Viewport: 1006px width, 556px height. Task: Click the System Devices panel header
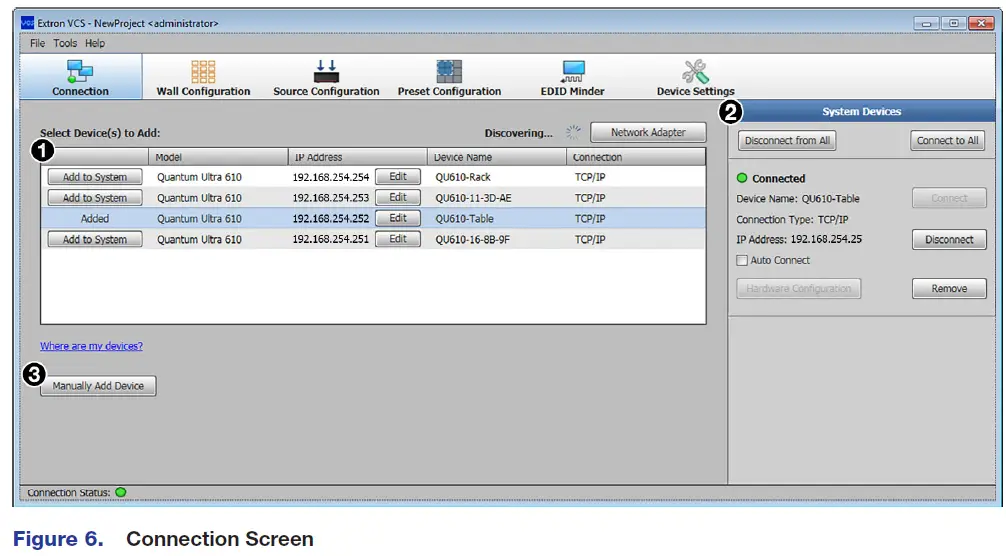point(862,111)
